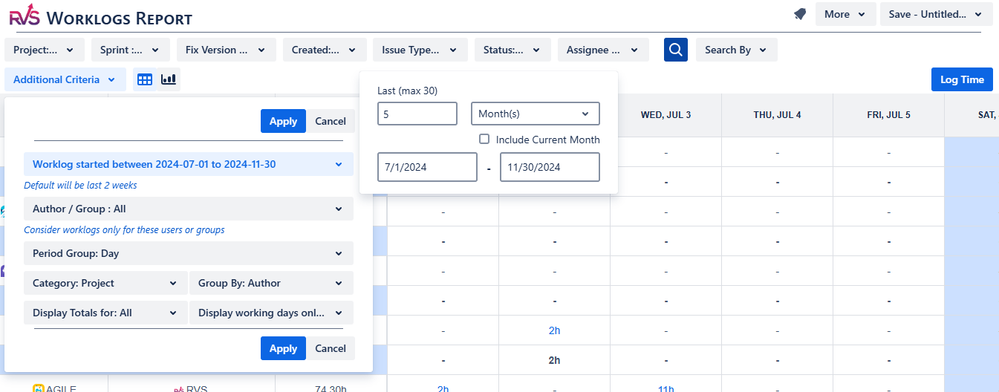Expand Worklog started between date criteria
The width and height of the screenshot is (999, 392).
pos(189,164)
